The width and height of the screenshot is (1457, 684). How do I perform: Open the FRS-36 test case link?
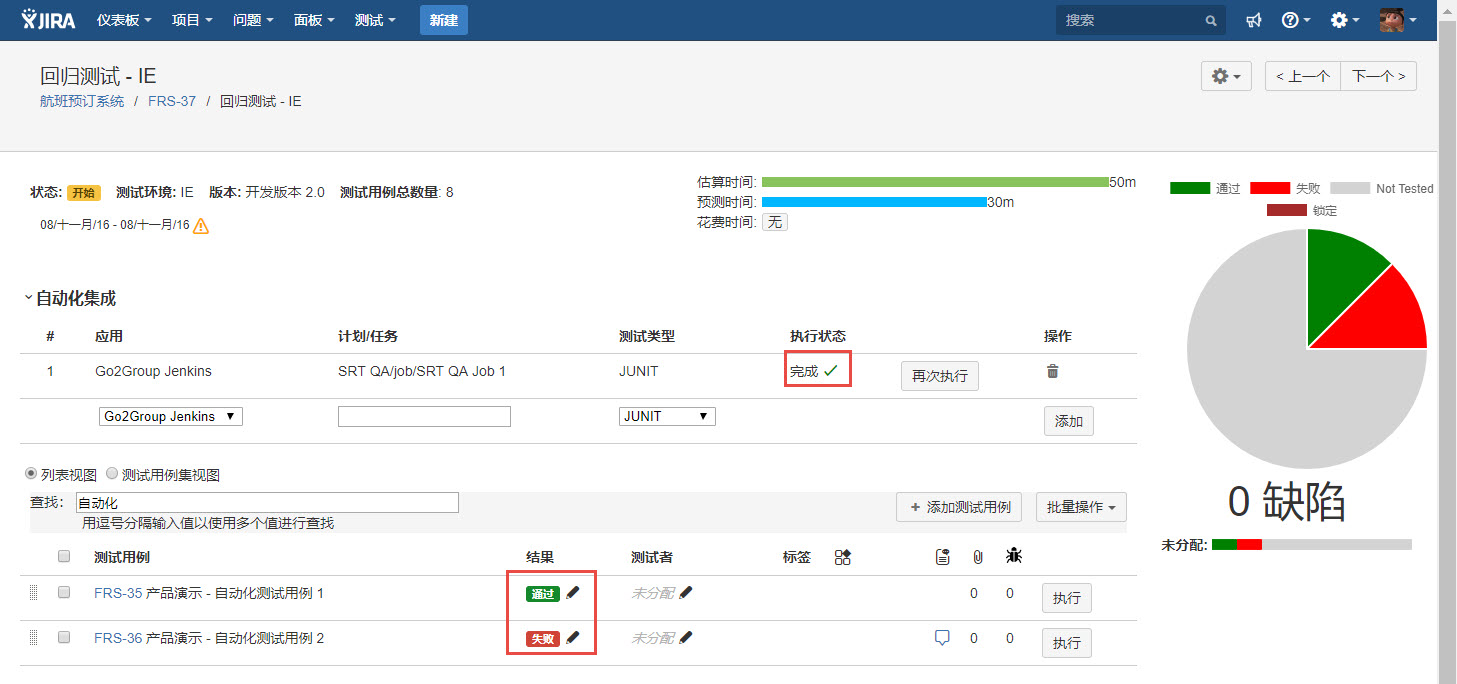click(x=118, y=638)
